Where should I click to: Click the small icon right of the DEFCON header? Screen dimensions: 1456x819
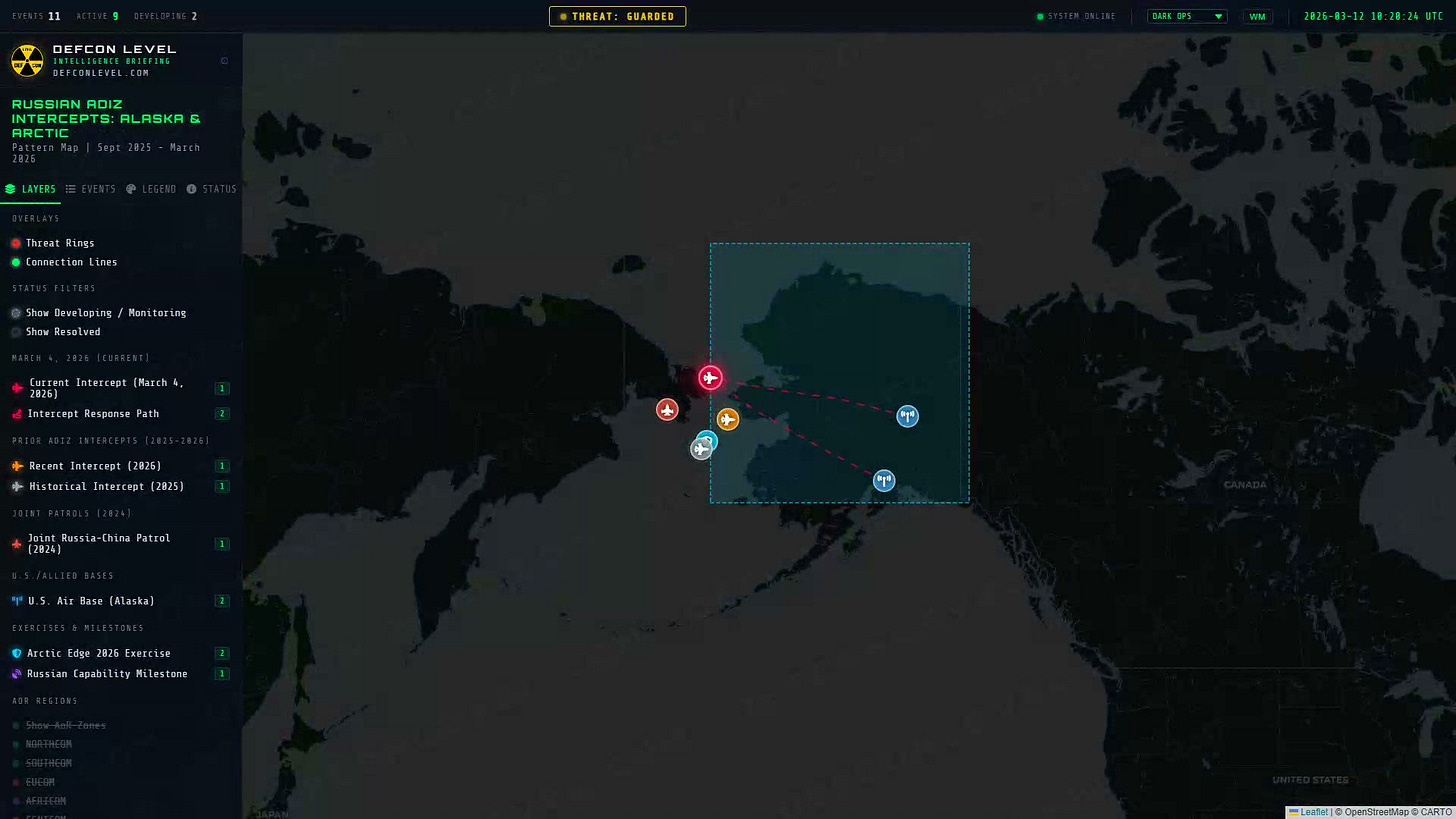(x=224, y=61)
